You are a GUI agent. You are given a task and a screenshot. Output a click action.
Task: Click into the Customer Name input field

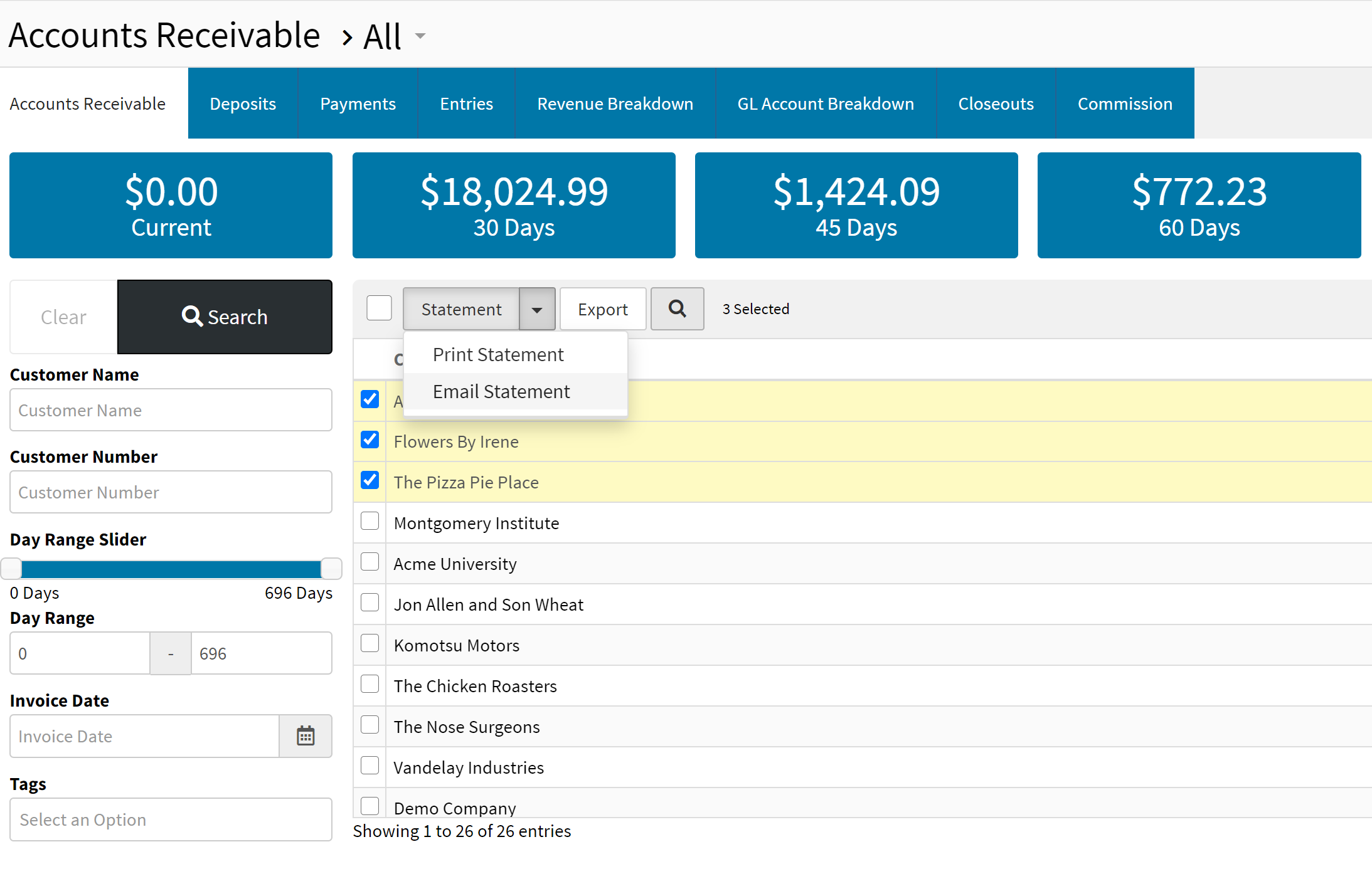point(171,409)
